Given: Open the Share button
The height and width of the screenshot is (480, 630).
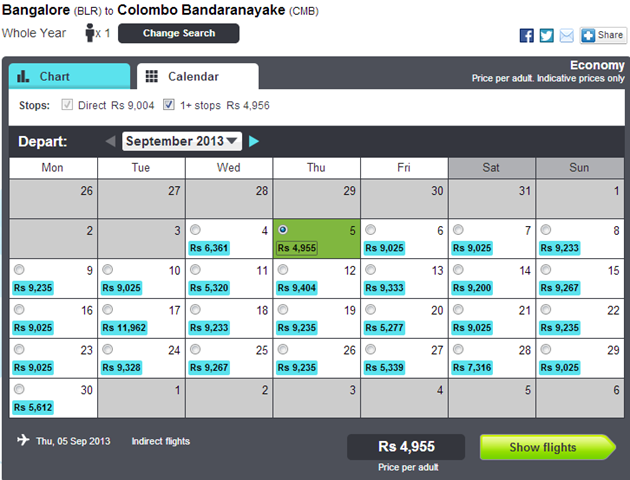Looking at the screenshot, I should (x=603, y=35).
